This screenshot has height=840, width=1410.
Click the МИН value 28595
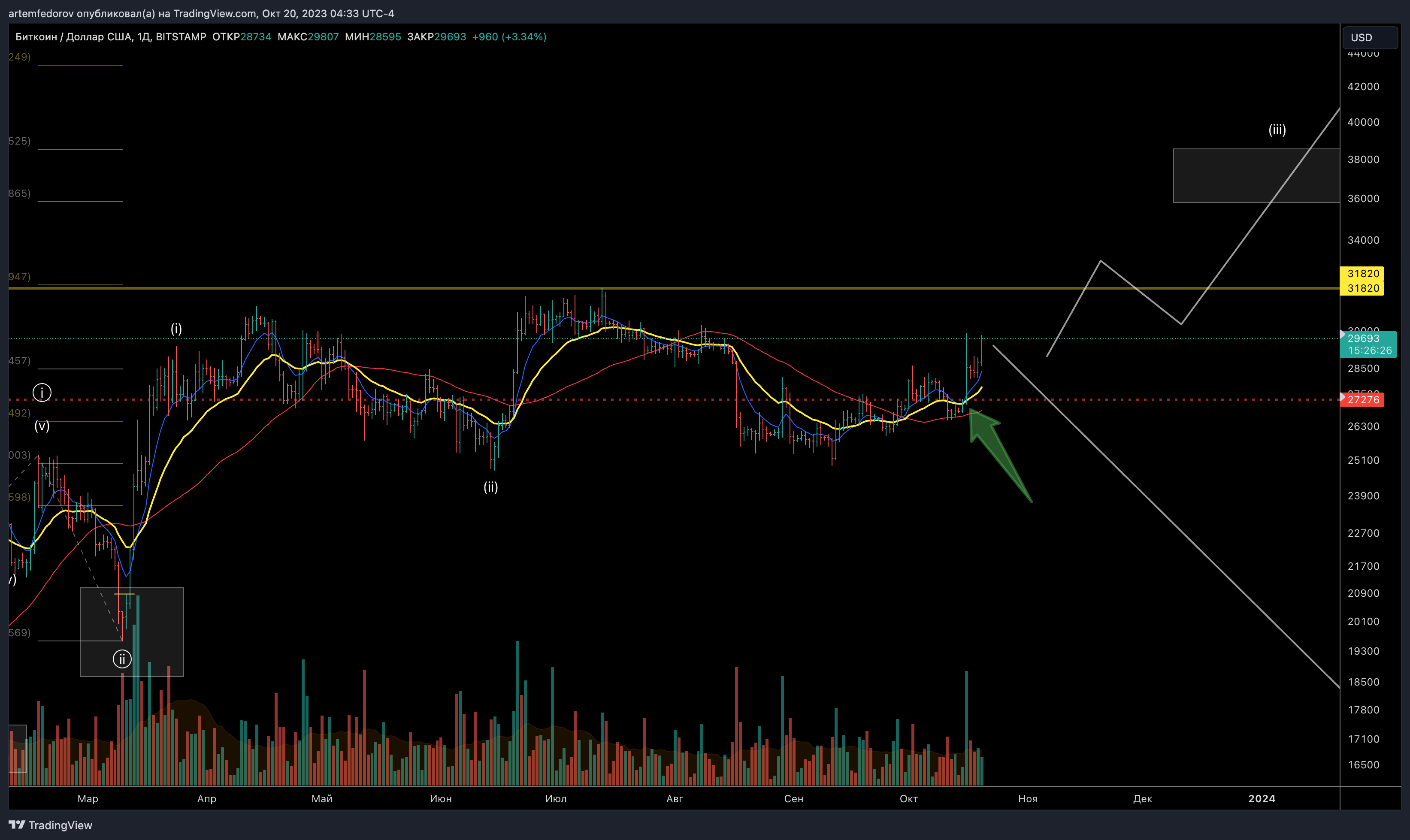click(385, 37)
